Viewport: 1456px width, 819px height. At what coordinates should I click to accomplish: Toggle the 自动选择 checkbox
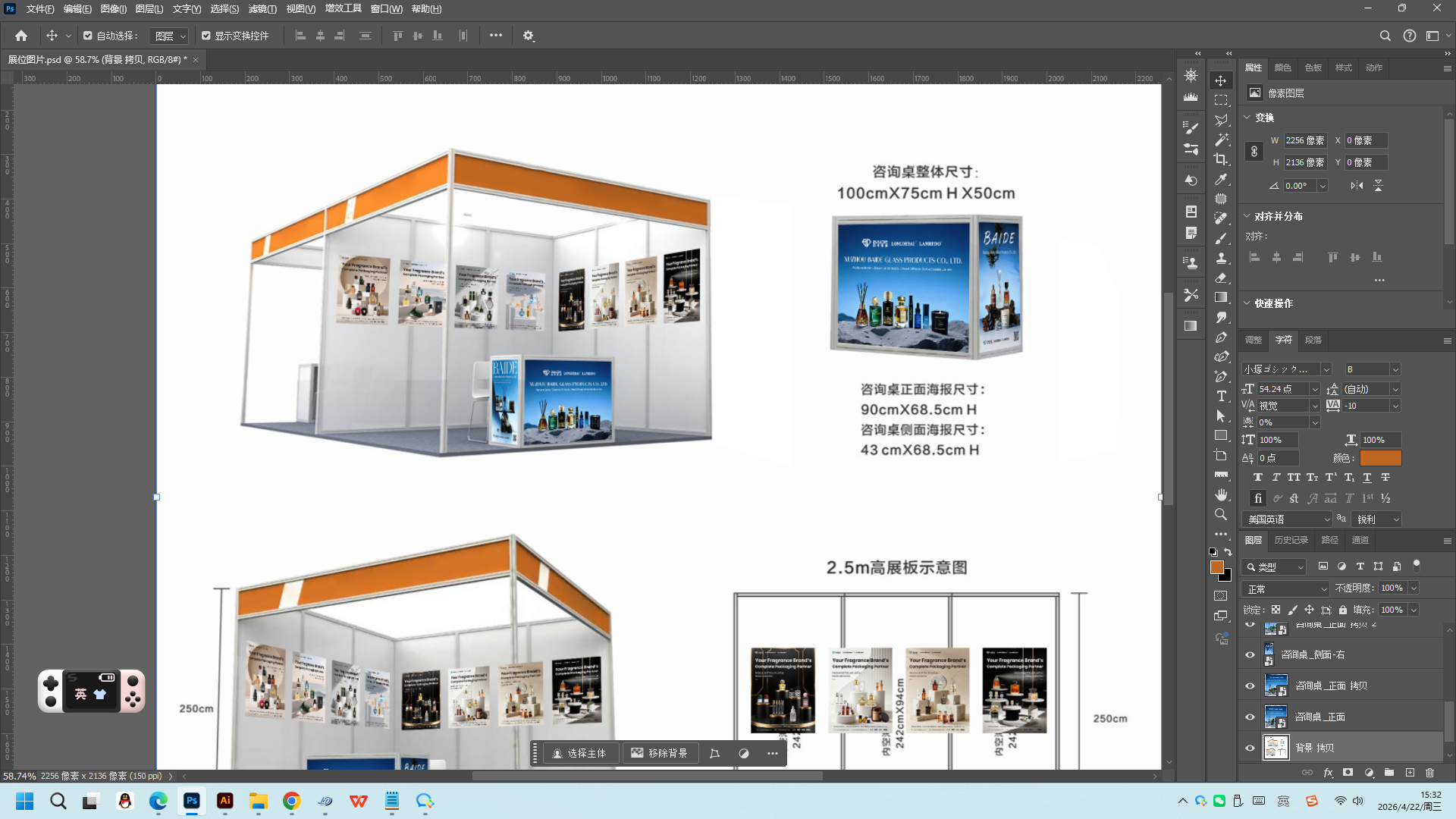coord(88,36)
